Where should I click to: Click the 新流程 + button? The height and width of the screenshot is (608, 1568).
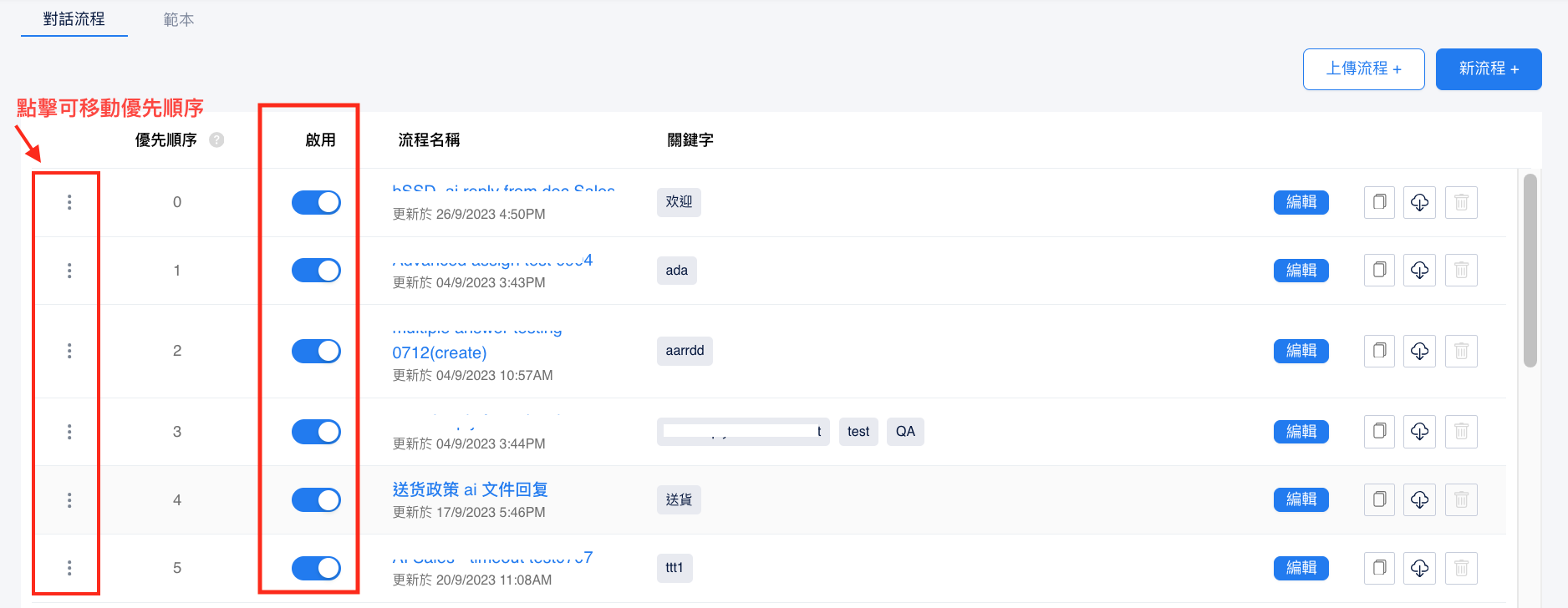click(1488, 69)
